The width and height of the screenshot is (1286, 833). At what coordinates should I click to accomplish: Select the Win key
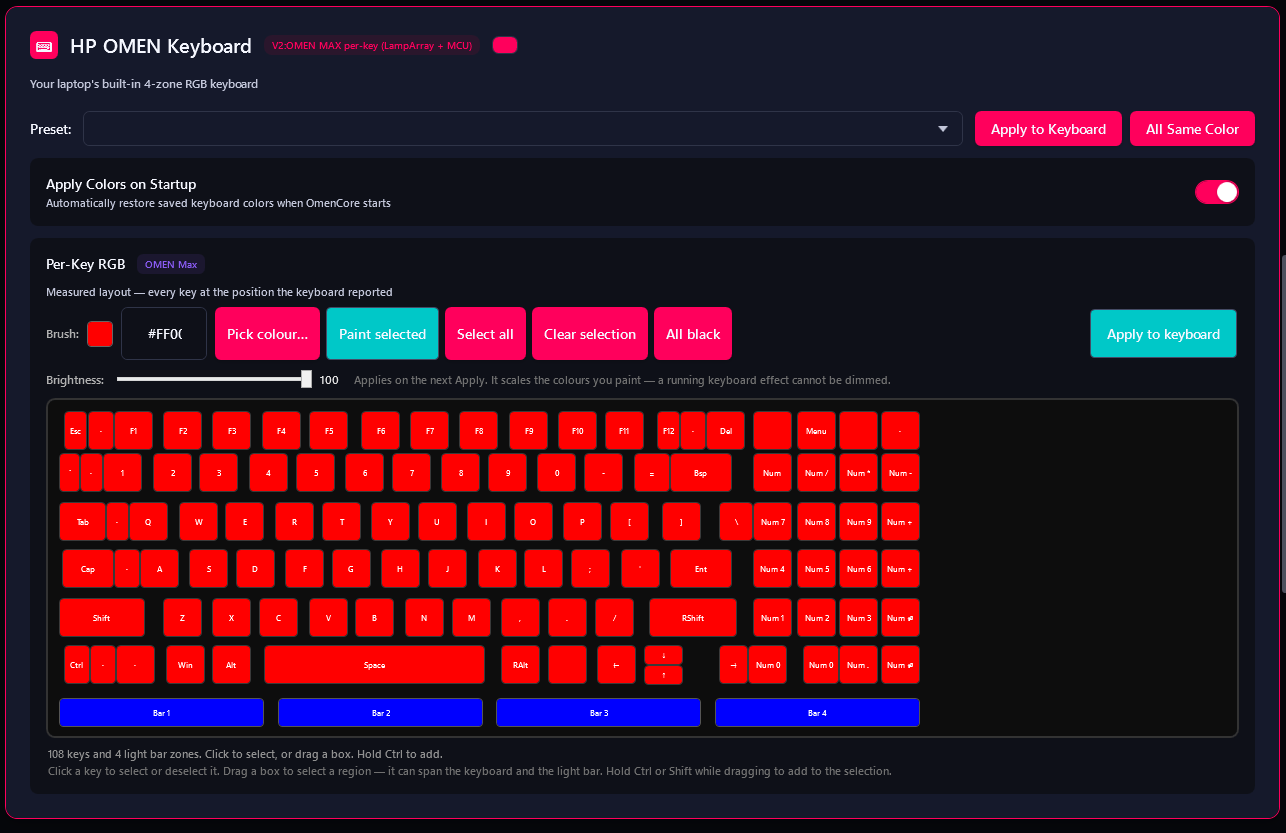click(185, 665)
